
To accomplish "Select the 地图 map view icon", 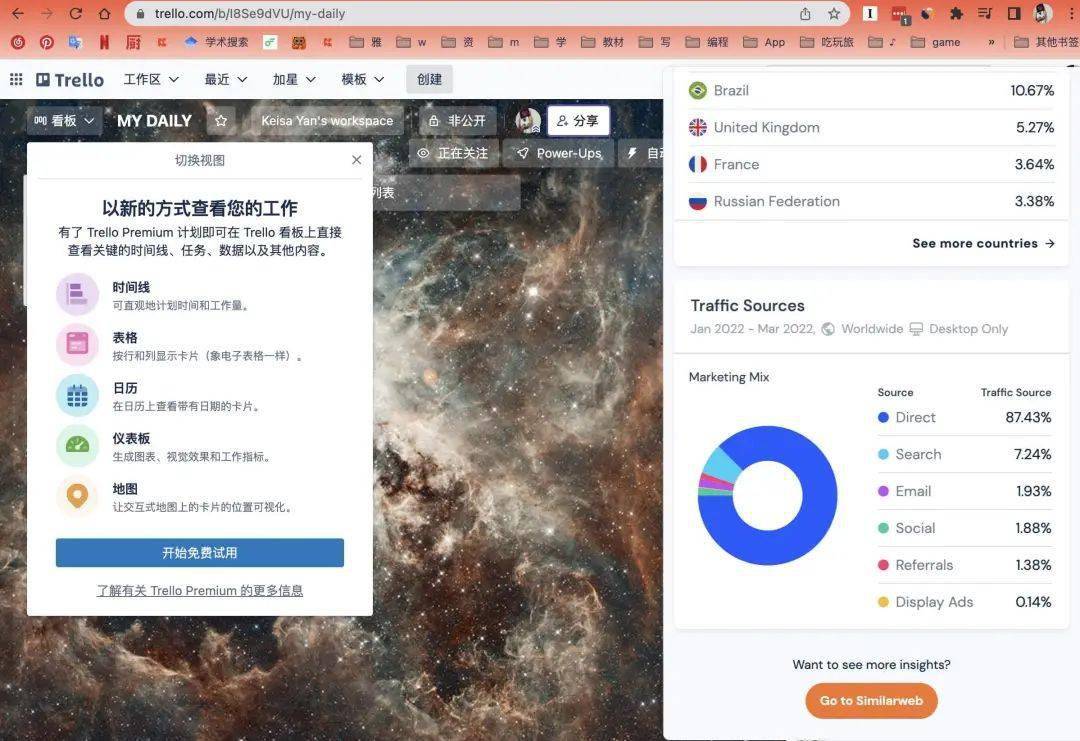I will click(x=77, y=496).
